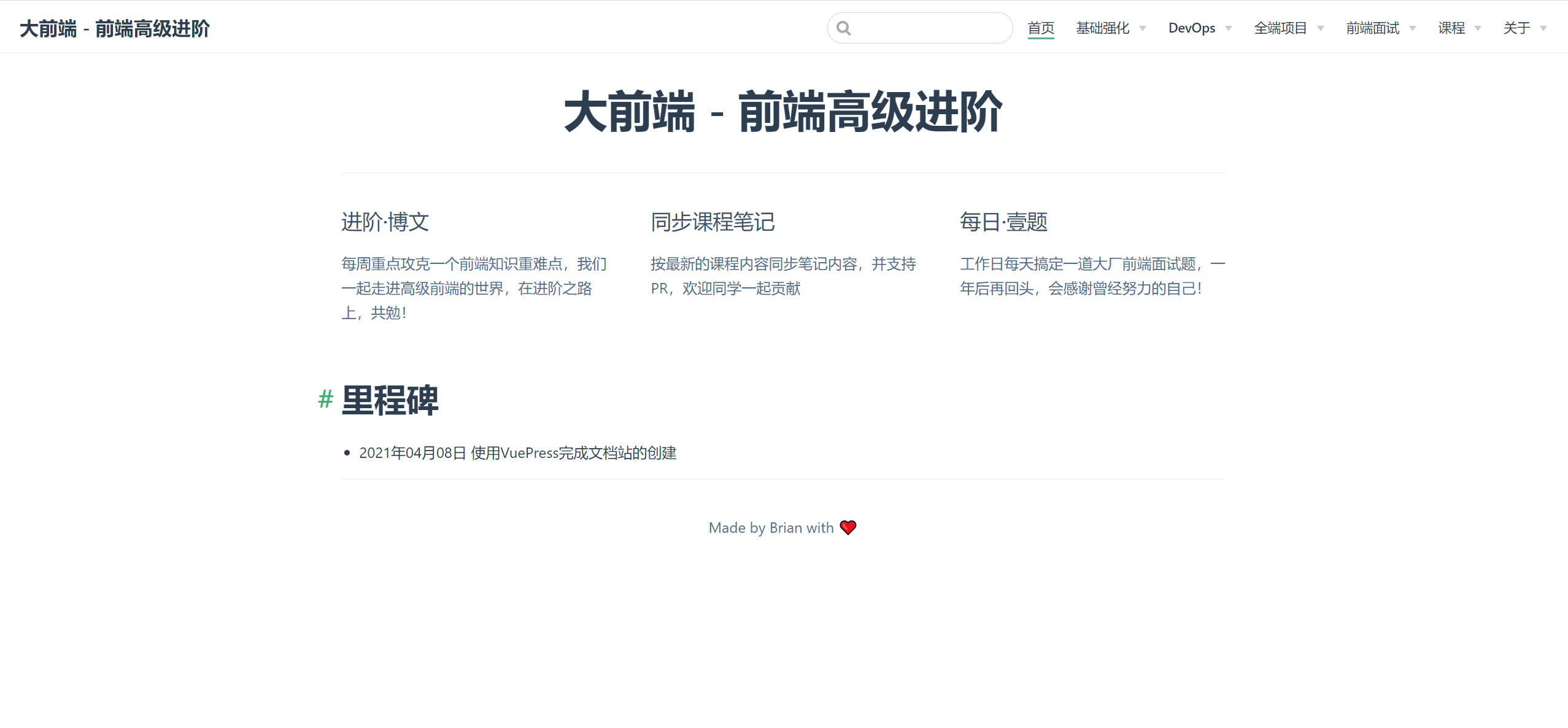Click the 同步课程笔记 feature heading

tap(713, 222)
